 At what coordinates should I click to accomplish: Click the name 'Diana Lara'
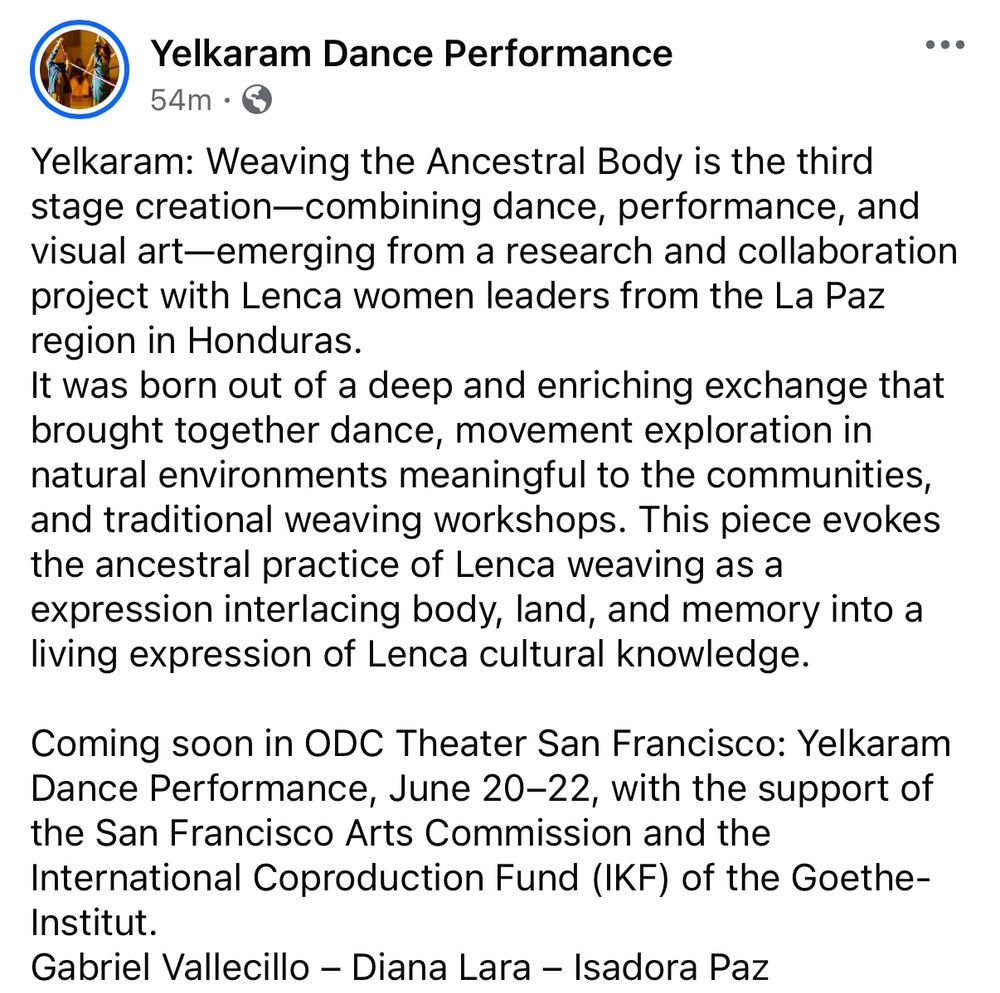(441, 967)
